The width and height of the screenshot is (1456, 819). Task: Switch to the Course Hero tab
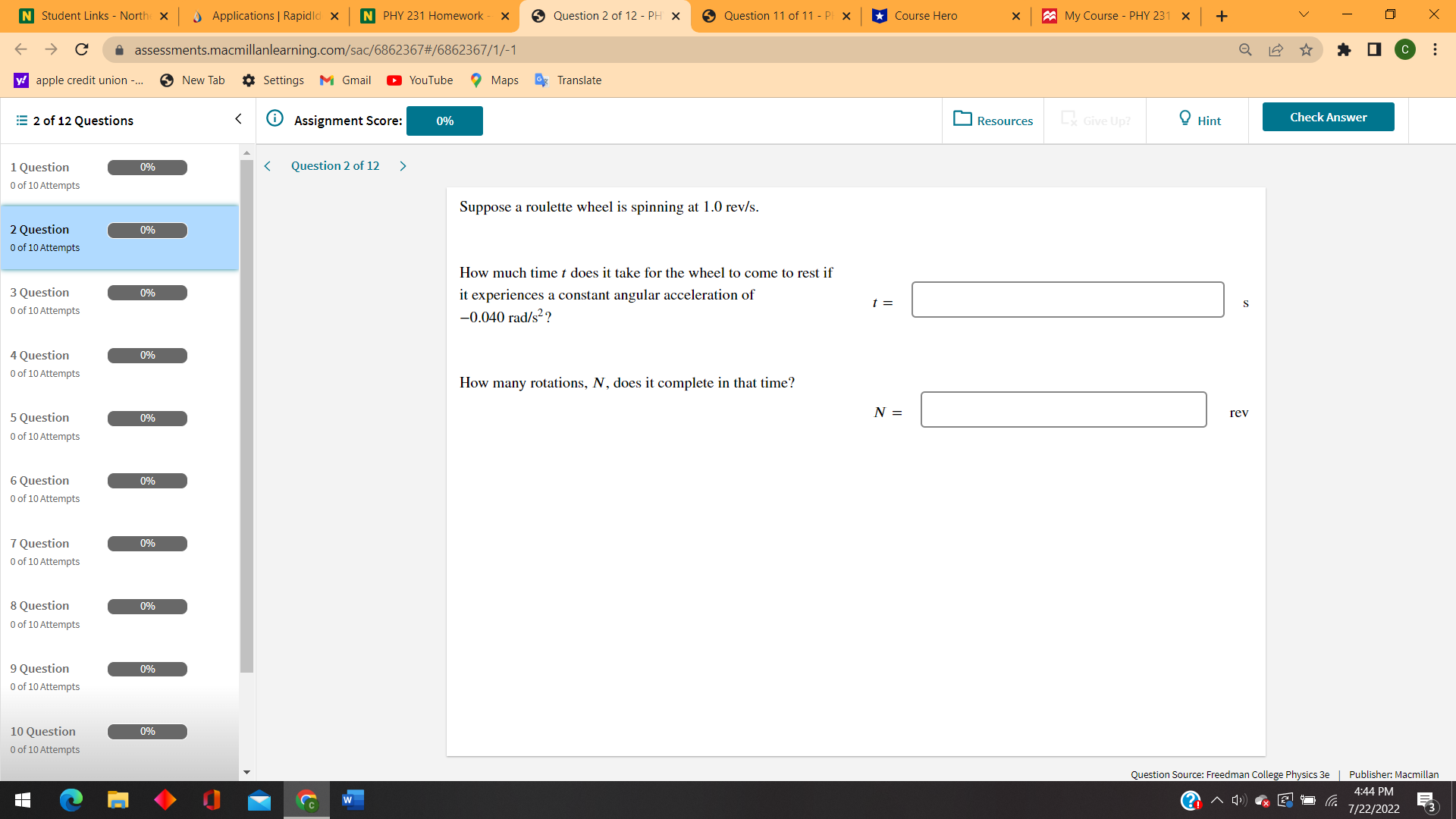tap(927, 15)
